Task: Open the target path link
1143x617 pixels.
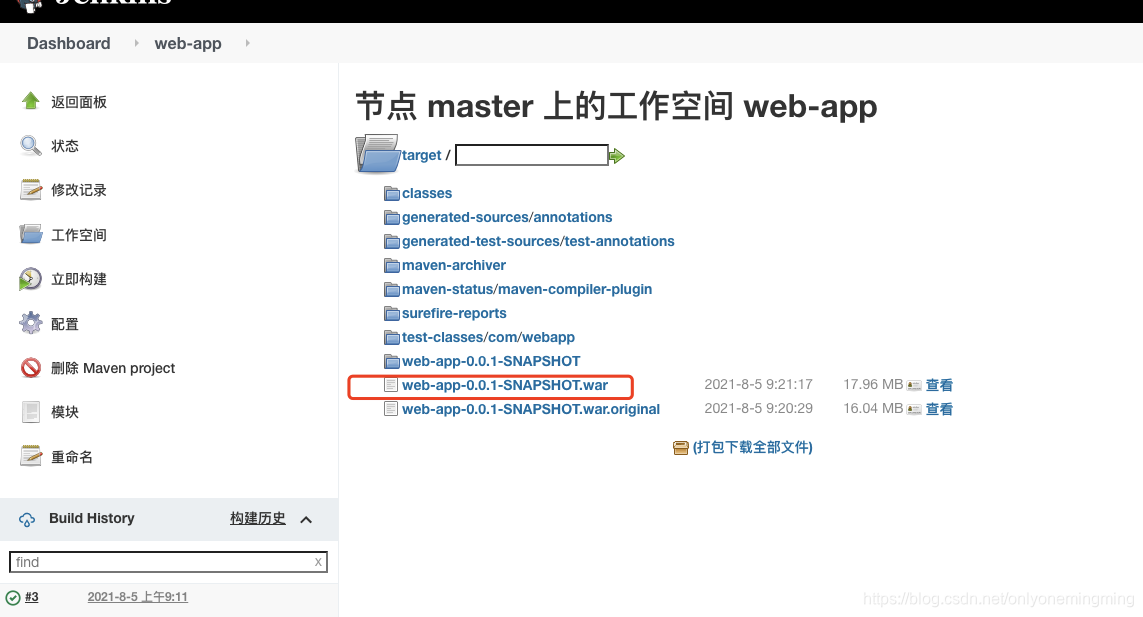Action: click(421, 155)
